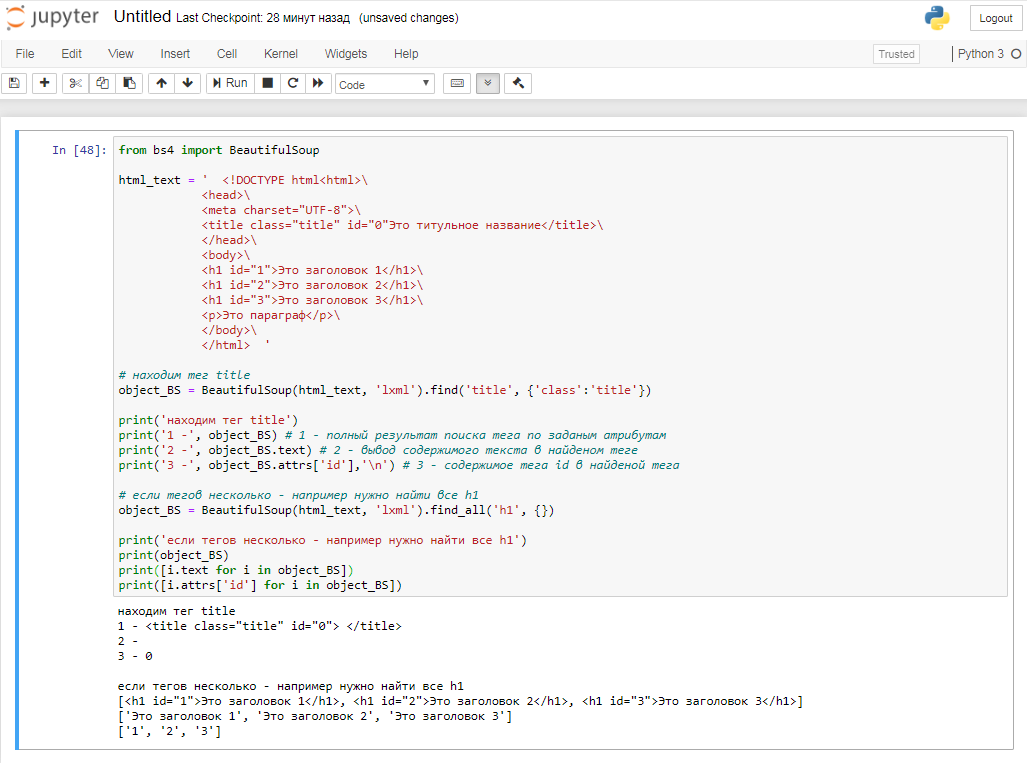This screenshot has height=763, width=1027.
Task: Restart the kernel icon
Action: pos(293,83)
